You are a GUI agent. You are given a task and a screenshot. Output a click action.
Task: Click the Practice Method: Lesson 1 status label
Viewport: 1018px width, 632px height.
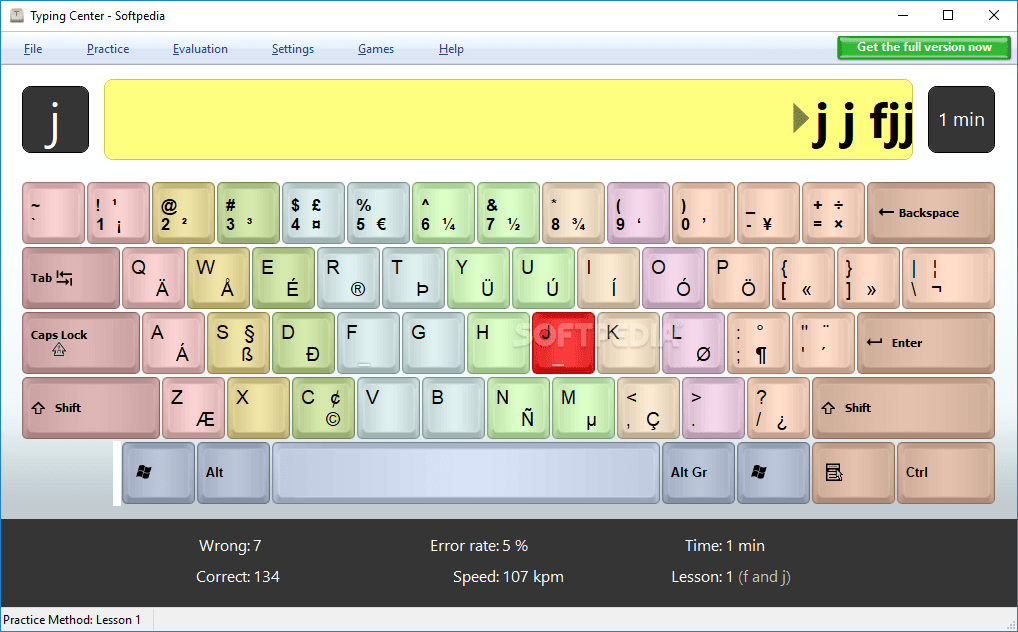coord(74,620)
